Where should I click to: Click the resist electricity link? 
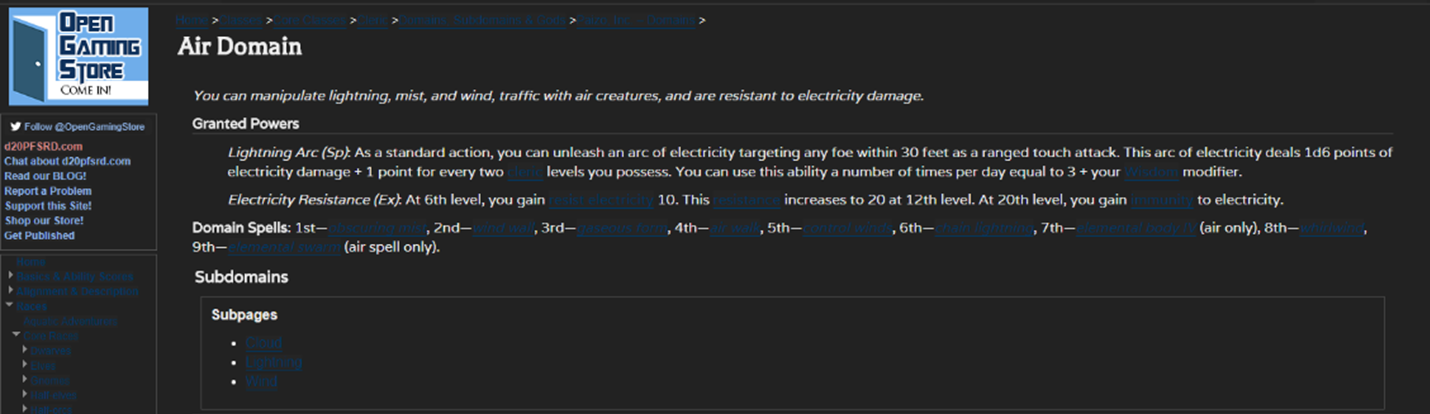(x=601, y=199)
